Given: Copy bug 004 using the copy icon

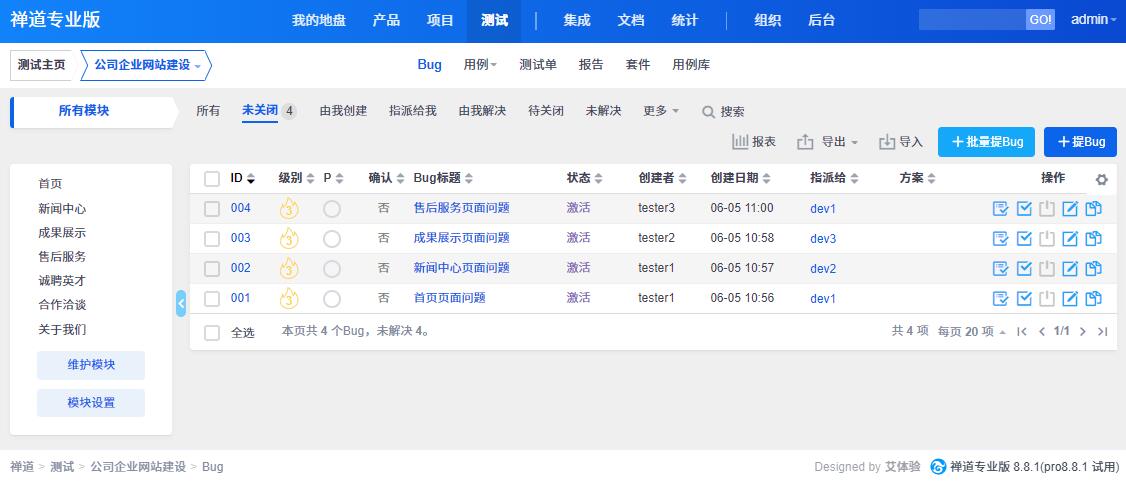Looking at the screenshot, I should coord(1094,209).
